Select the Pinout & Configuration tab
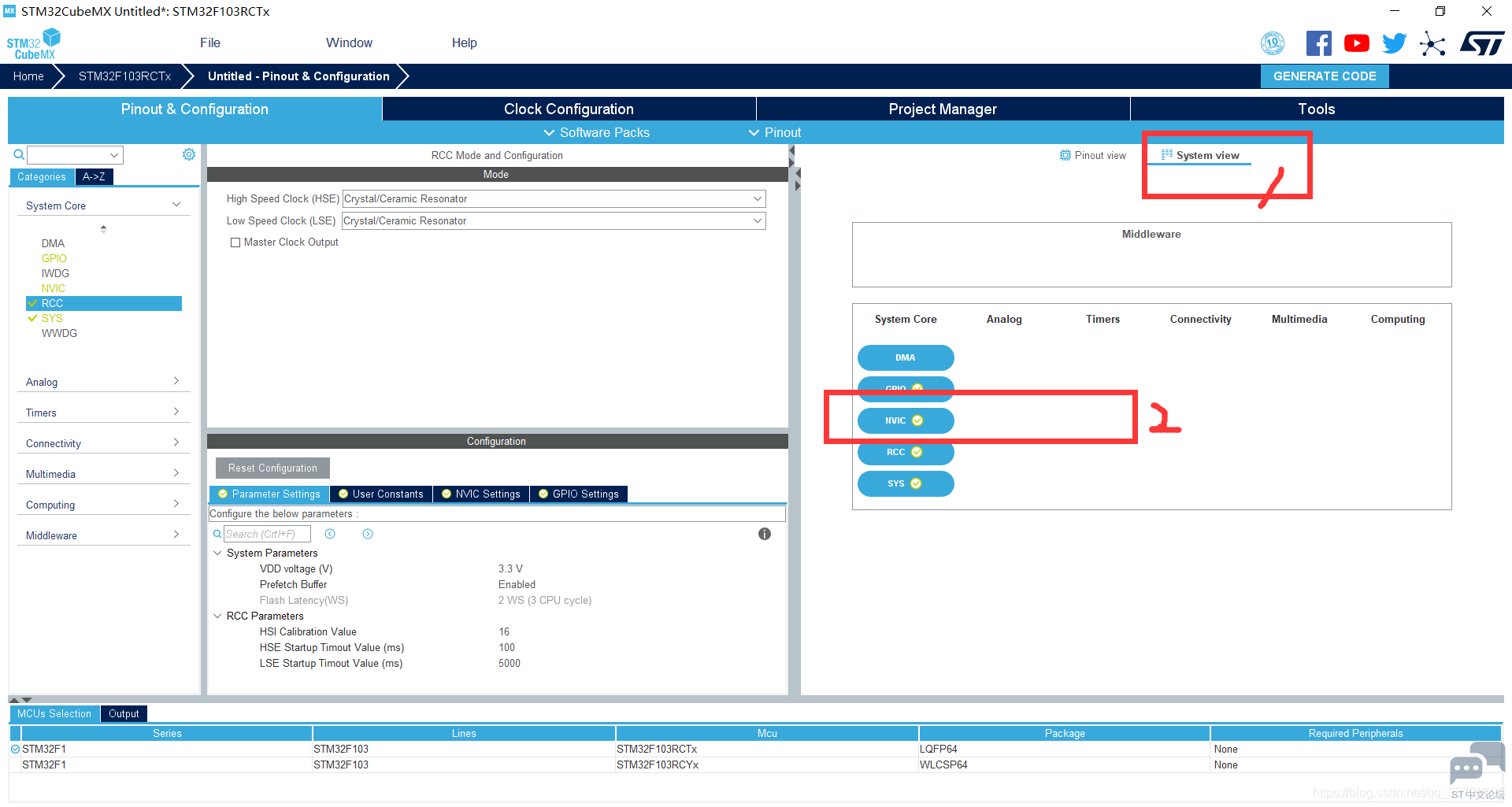 (195, 109)
